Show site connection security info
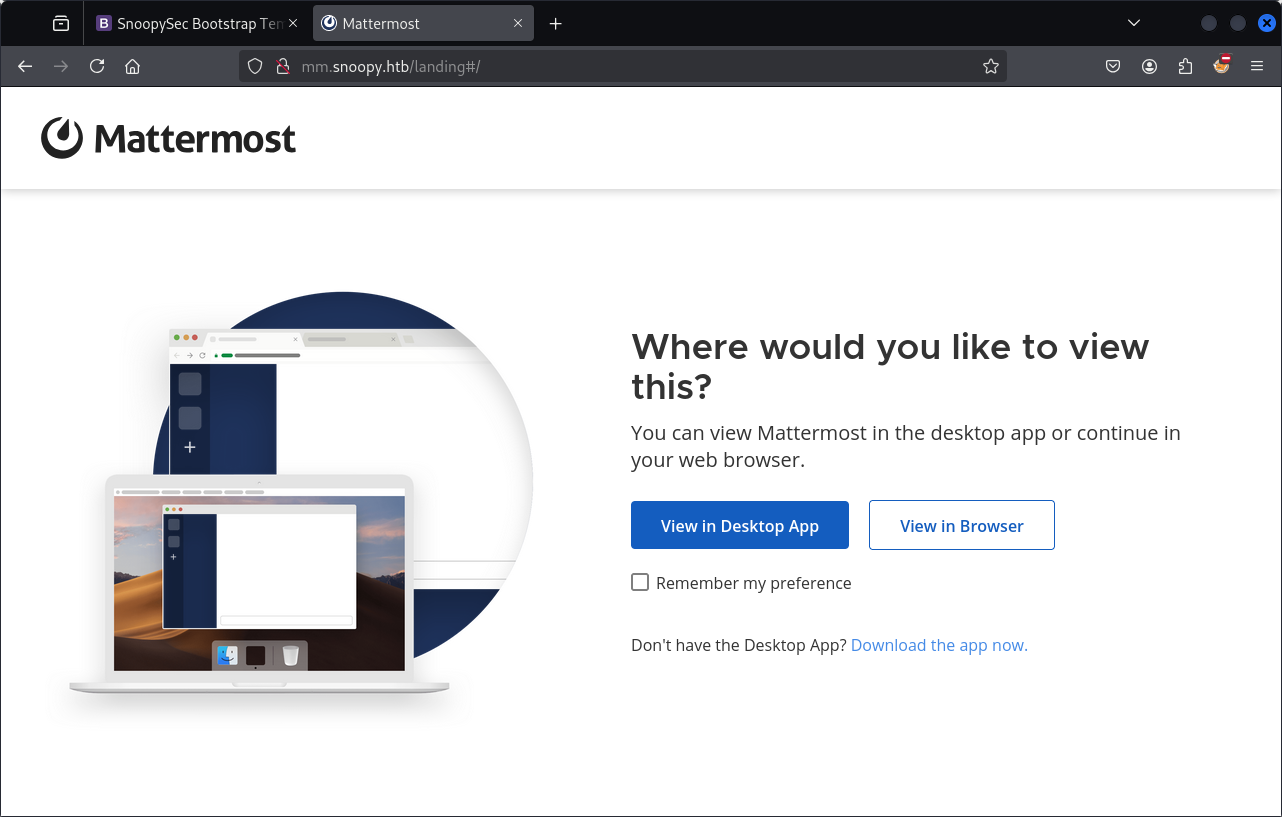Screen dimensions: 1282x817 click(x=282, y=66)
